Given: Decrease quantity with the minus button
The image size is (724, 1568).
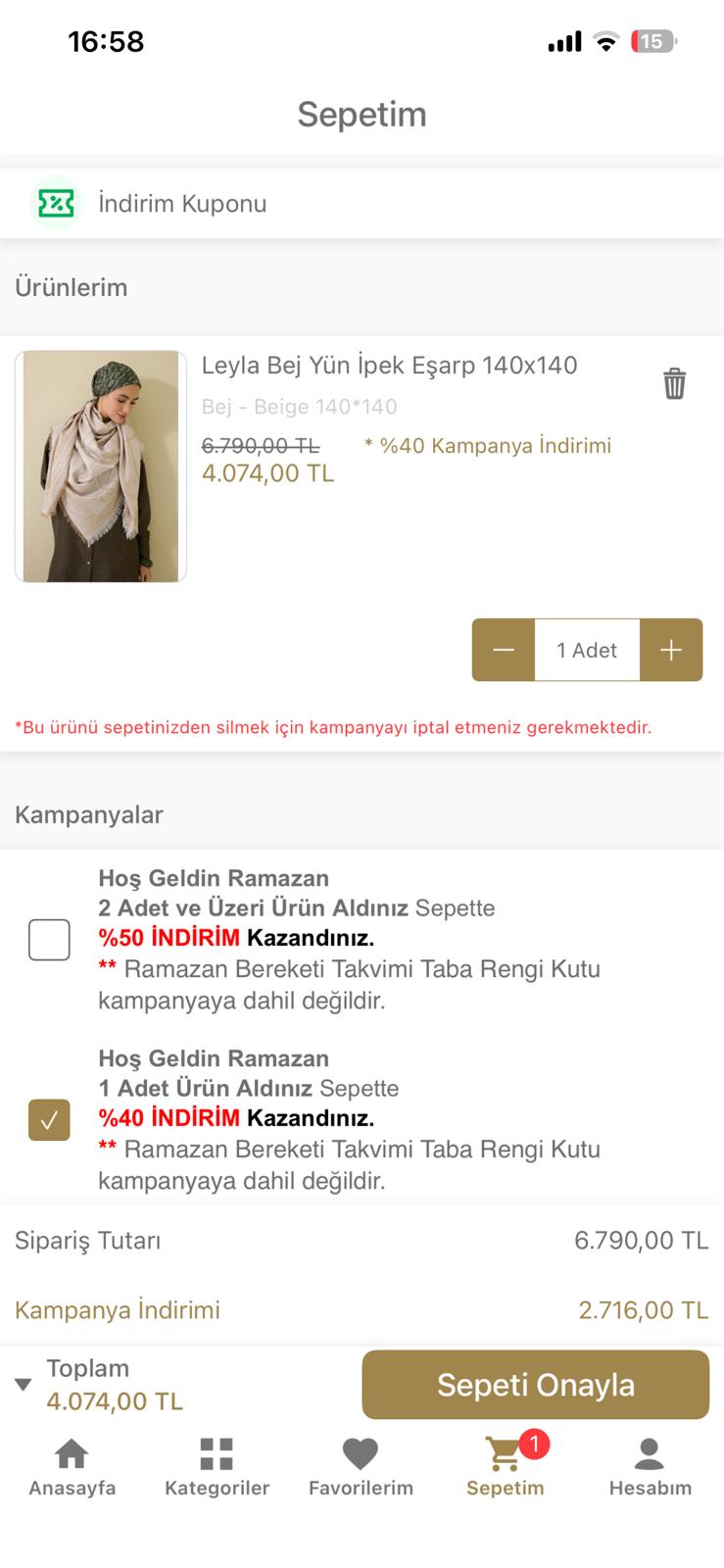Looking at the screenshot, I should point(504,650).
